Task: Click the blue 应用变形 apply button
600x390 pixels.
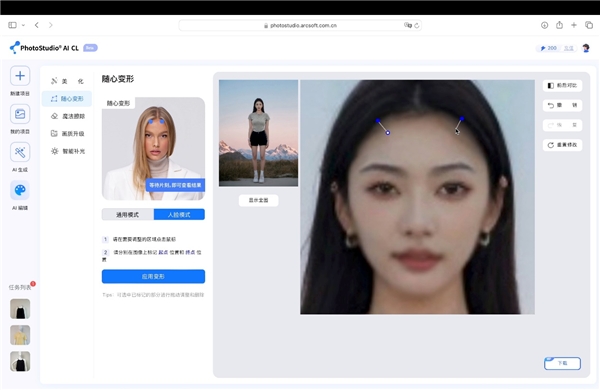Action: pos(153,276)
